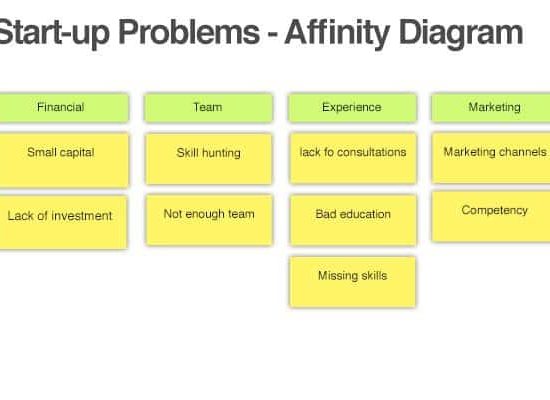Screen dimensions: 550x400
Task: Select the Marketing channels note
Action: tap(491, 158)
